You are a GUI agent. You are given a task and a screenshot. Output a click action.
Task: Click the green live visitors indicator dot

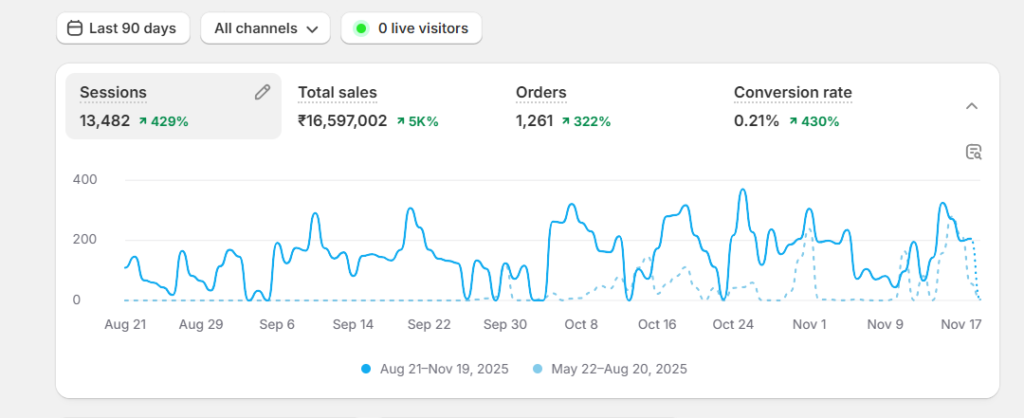click(x=361, y=29)
